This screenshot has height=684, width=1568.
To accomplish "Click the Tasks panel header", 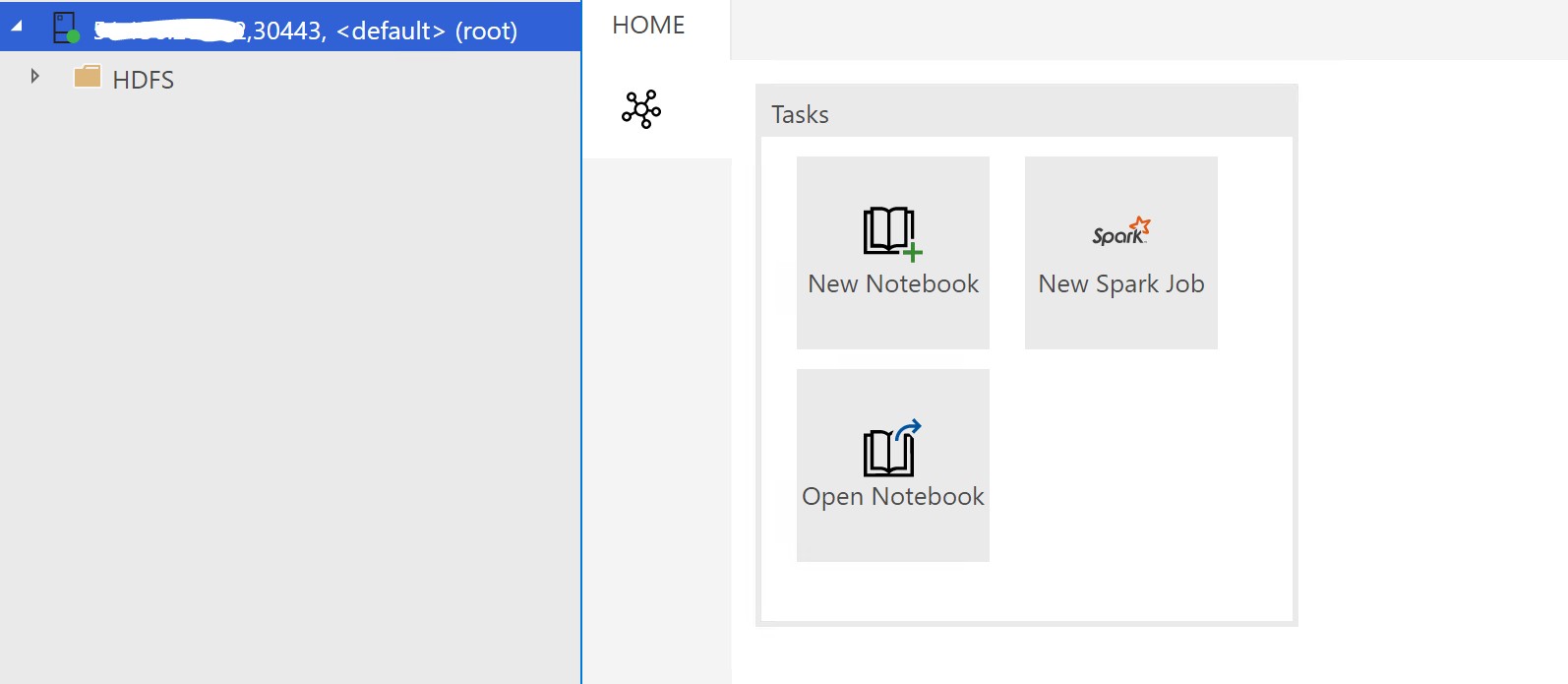I will (x=801, y=114).
